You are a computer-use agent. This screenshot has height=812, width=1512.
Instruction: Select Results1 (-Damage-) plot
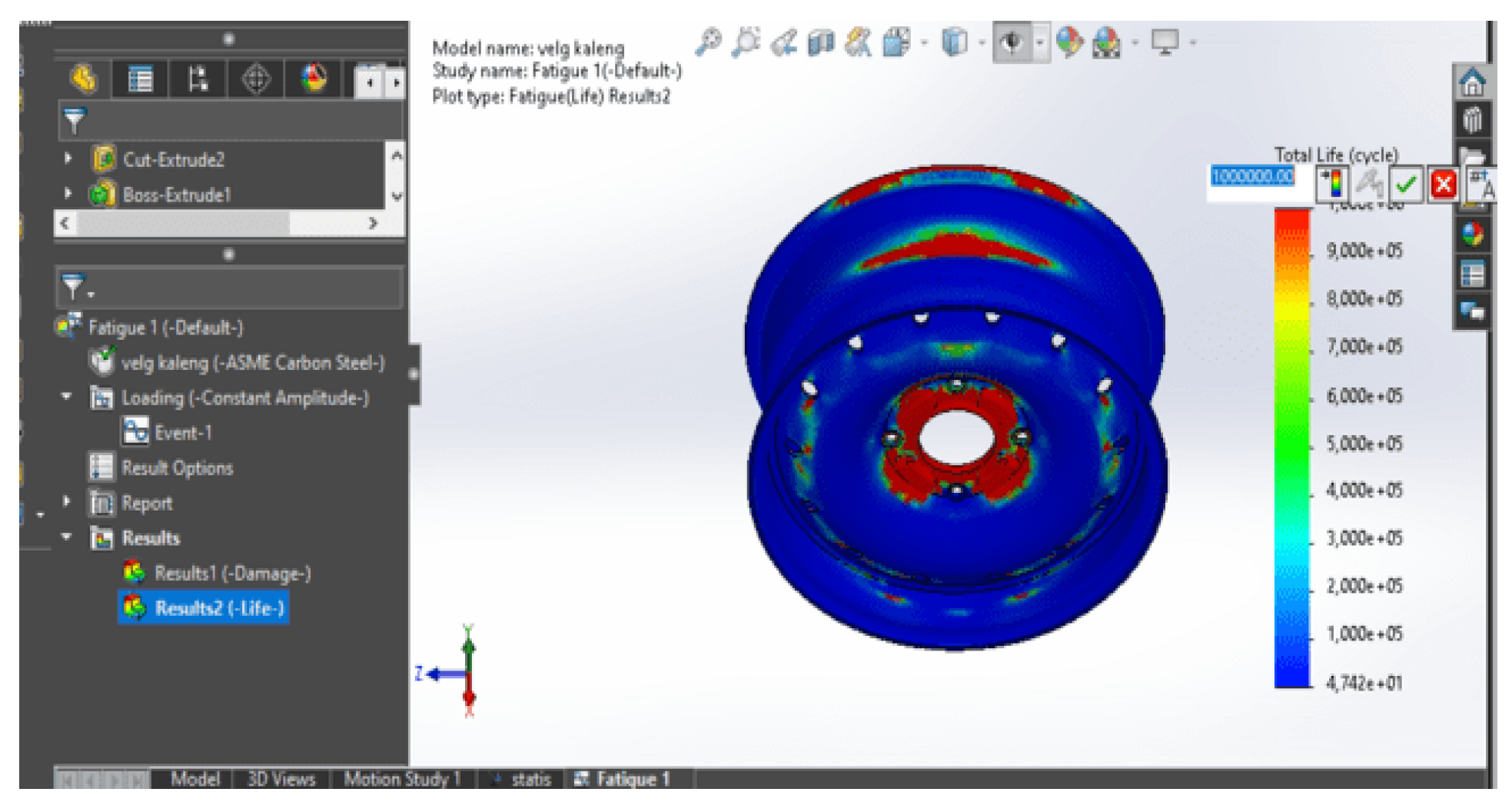tap(231, 573)
